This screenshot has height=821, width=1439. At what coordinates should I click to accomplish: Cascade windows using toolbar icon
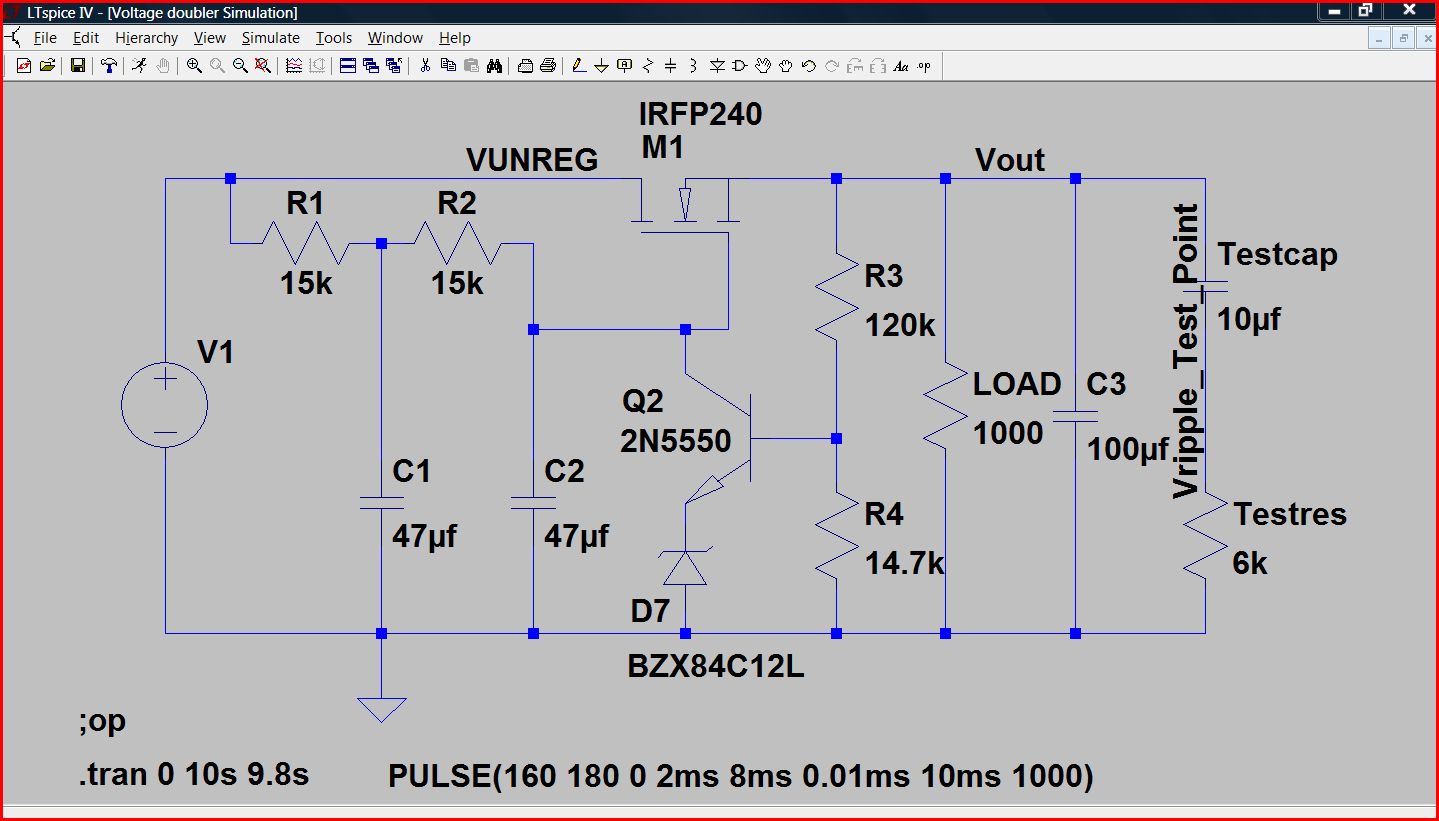(371, 66)
